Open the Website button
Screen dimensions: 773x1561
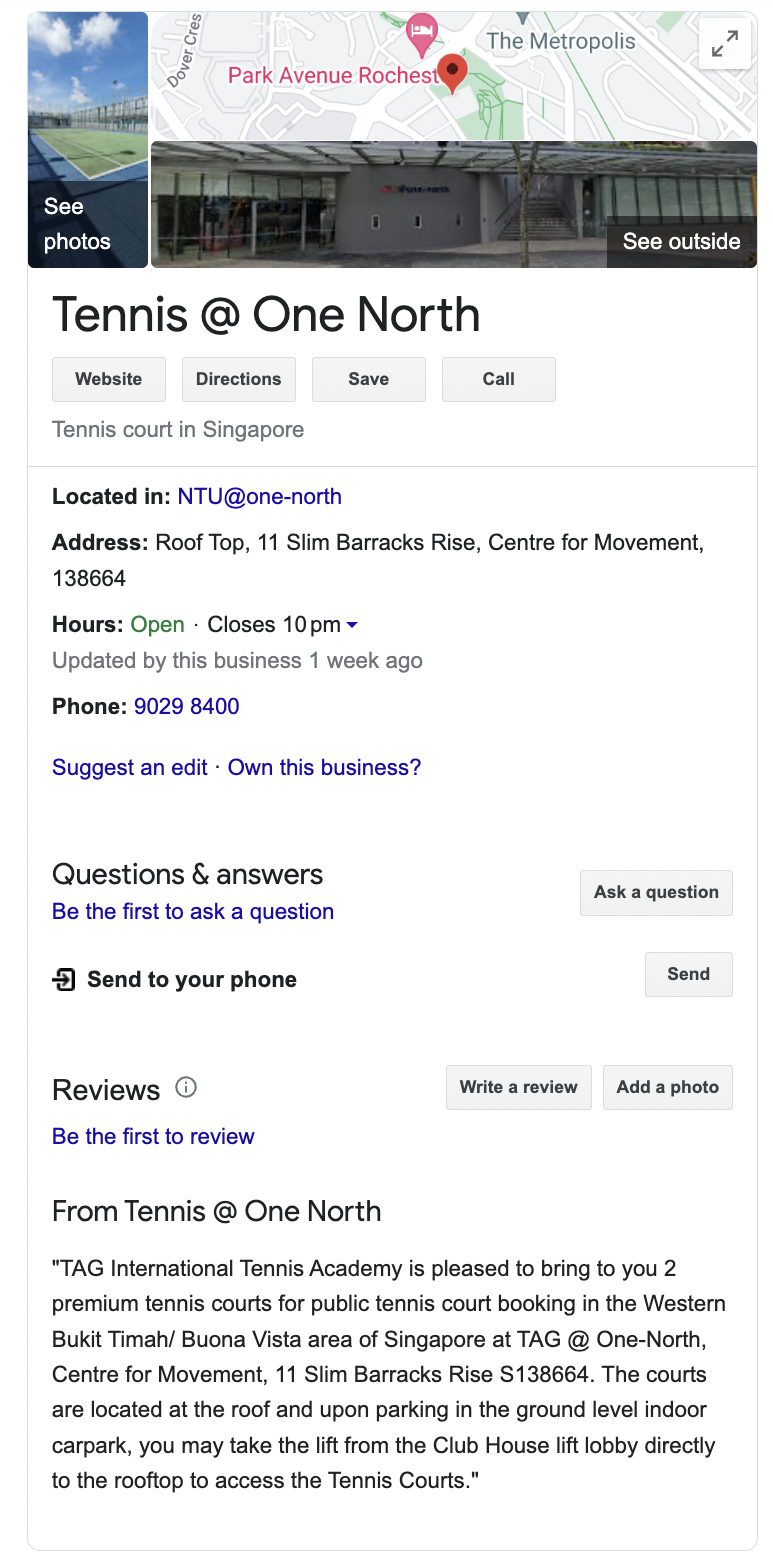point(109,379)
